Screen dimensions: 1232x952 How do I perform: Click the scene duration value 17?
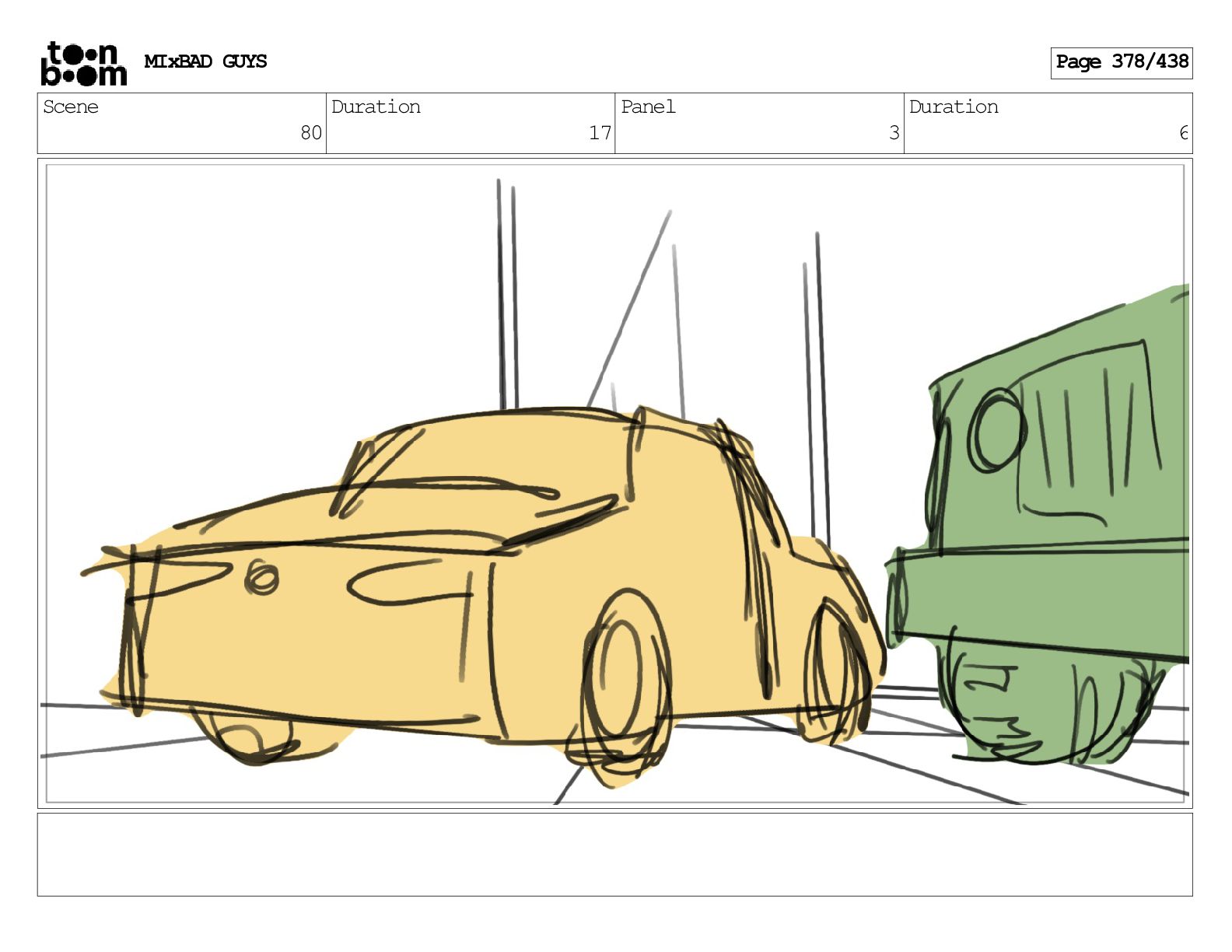(599, 133)
